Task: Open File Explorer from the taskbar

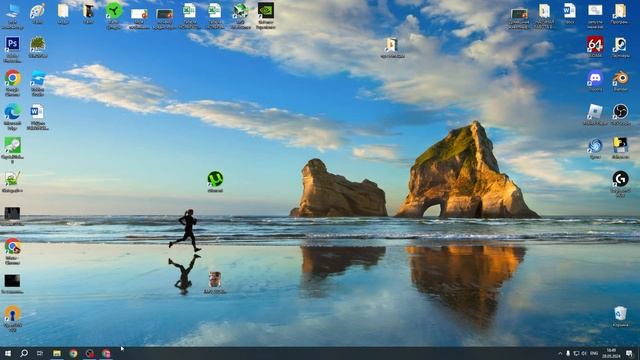Action: point(57,353)
